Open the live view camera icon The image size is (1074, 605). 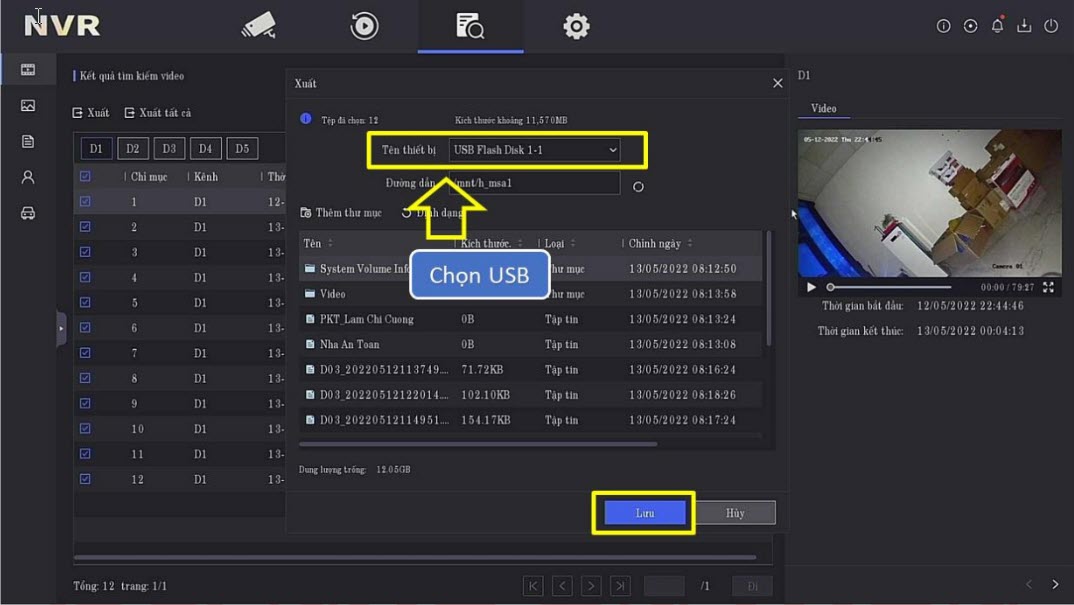click(258, 26)
